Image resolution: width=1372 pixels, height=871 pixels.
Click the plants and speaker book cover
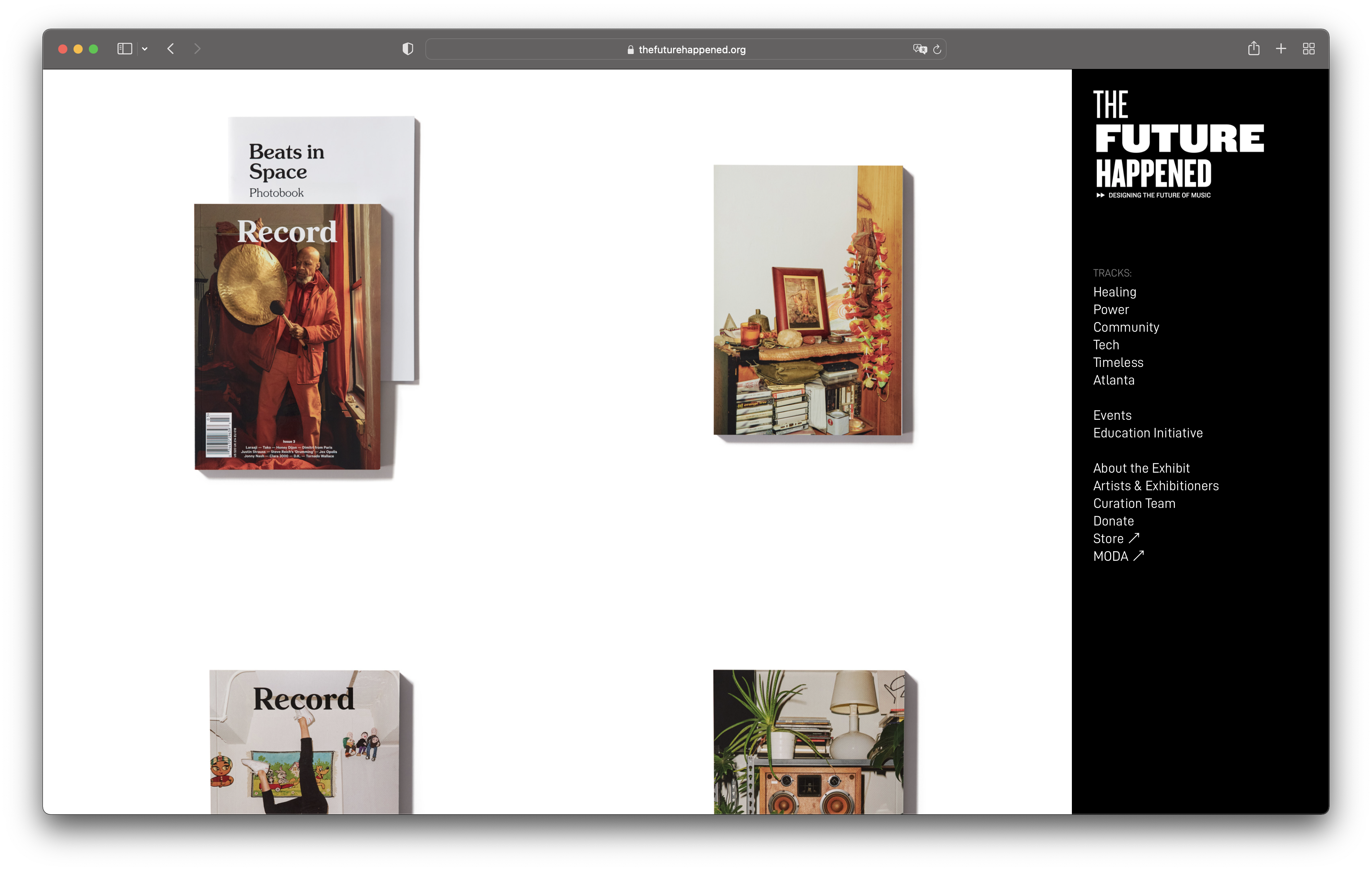point(808,742)
